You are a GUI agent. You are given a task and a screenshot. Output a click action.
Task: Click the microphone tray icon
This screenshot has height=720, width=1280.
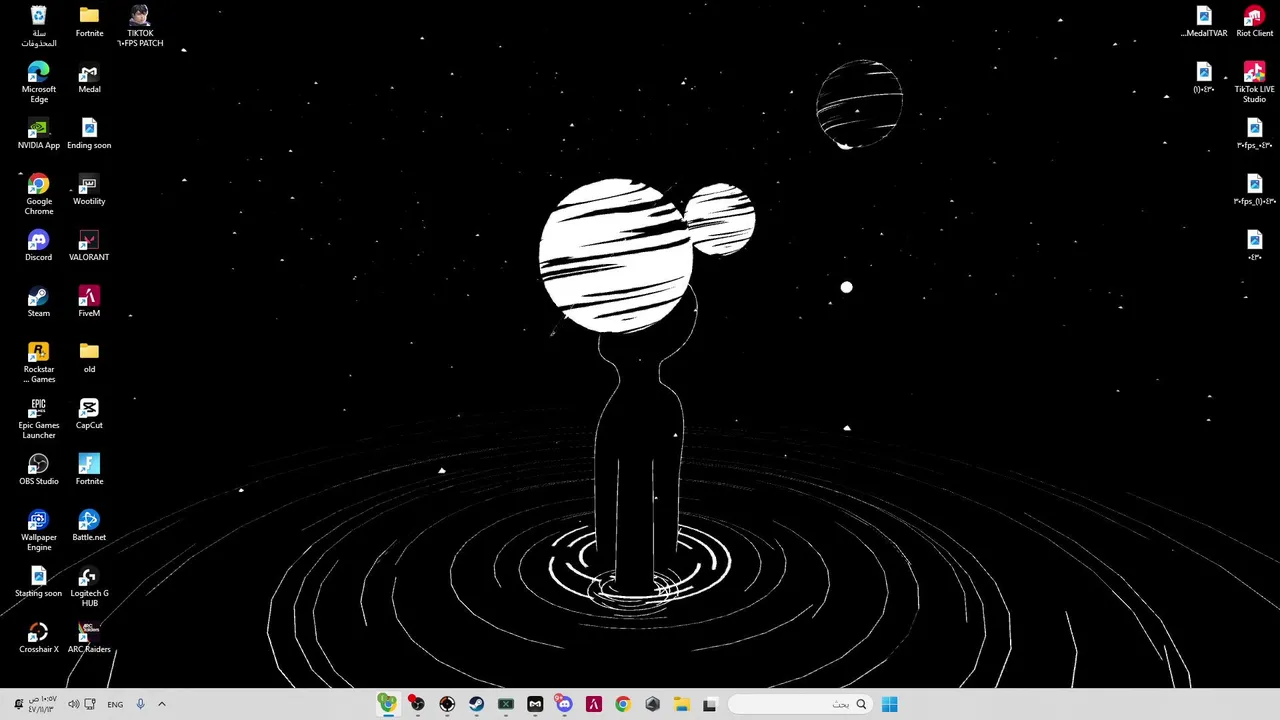[140, 704]
